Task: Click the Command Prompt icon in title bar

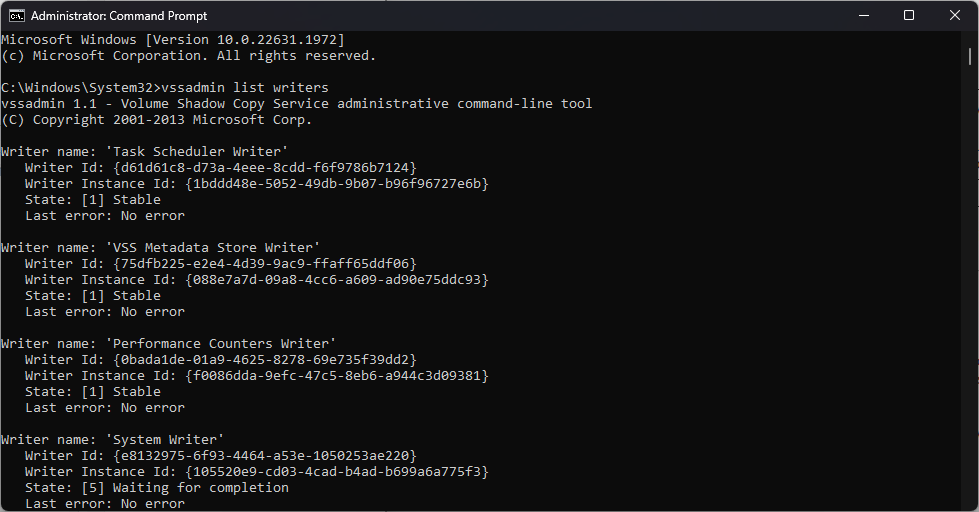Action: [x=17, y=15]
